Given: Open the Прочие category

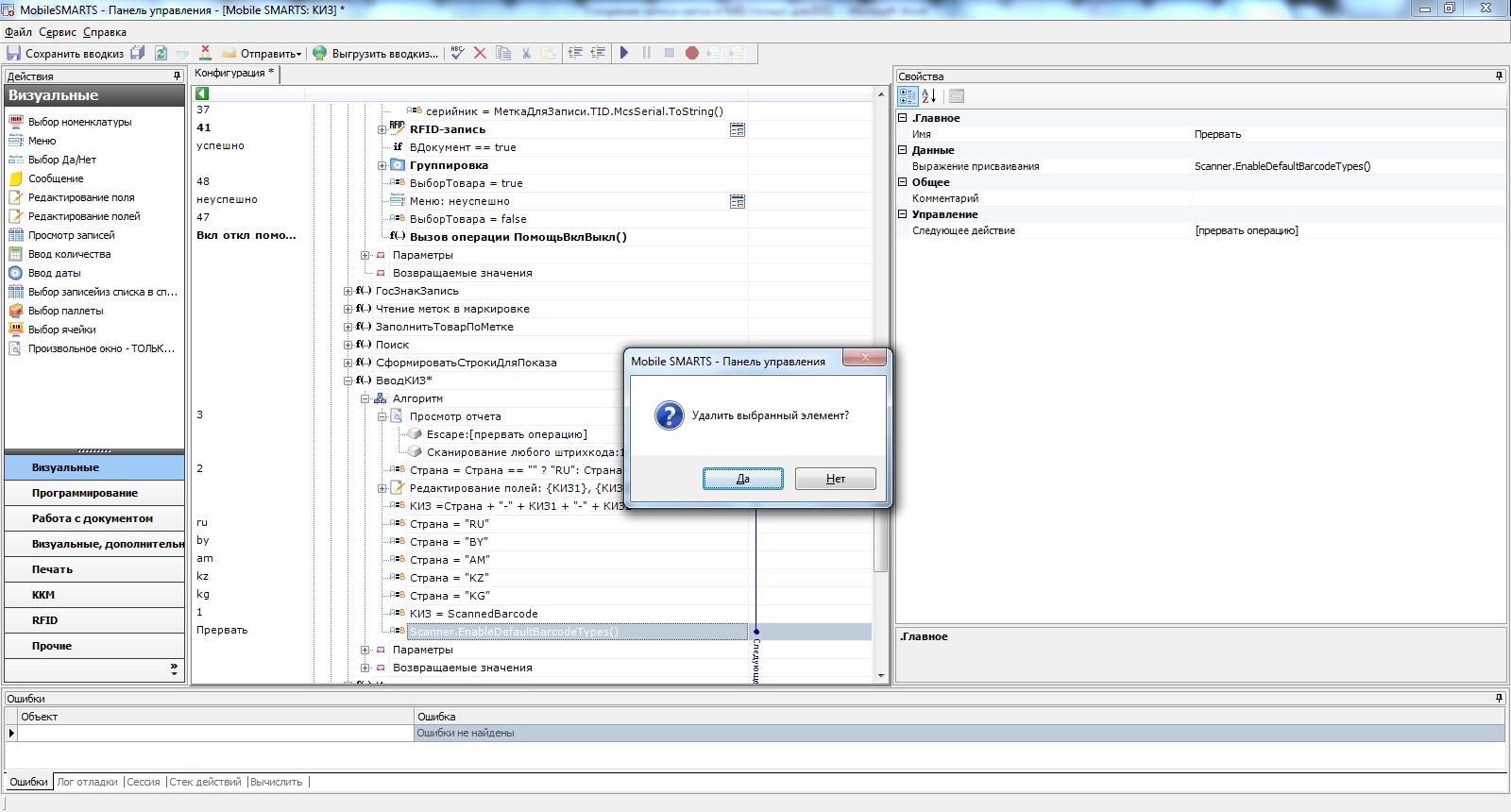Looking at the screenshot, I should pyautogui.click(x=94, y=646).
